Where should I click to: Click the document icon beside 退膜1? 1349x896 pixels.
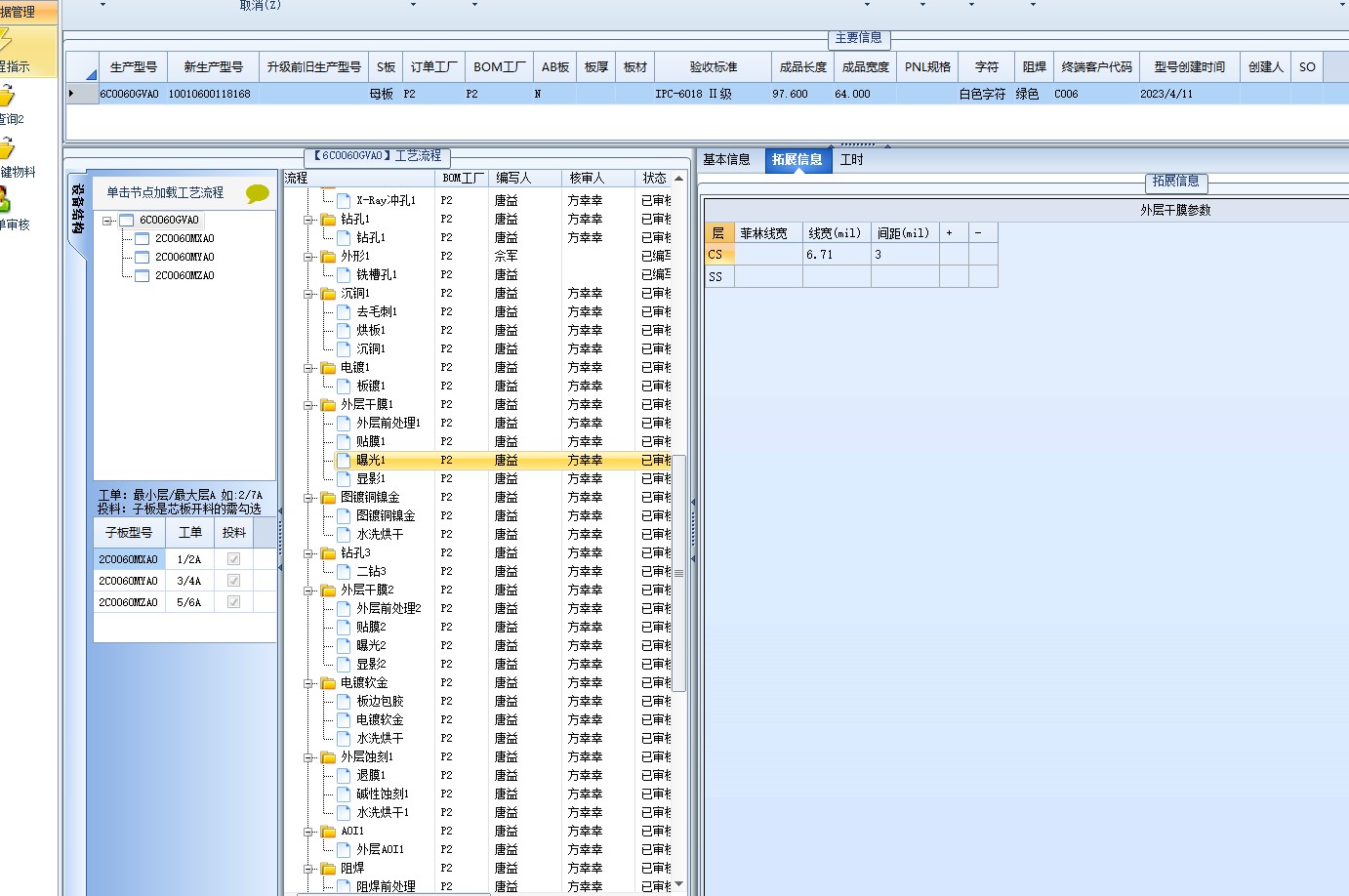[x=344, y=775]
